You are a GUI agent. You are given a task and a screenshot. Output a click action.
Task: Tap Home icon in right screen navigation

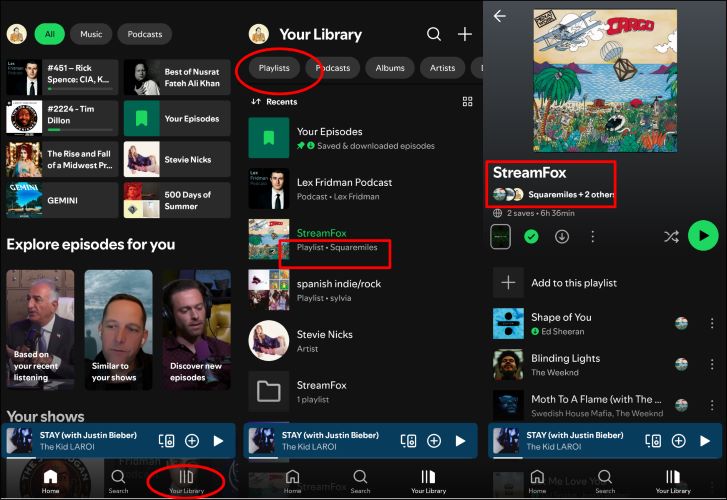tap(537, 481)
